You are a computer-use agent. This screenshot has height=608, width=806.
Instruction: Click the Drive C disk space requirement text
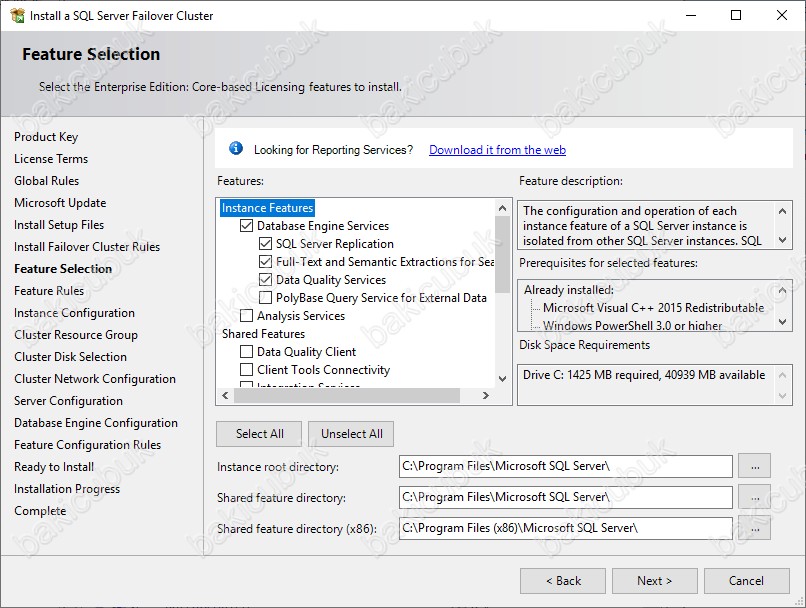coord(644,375)
